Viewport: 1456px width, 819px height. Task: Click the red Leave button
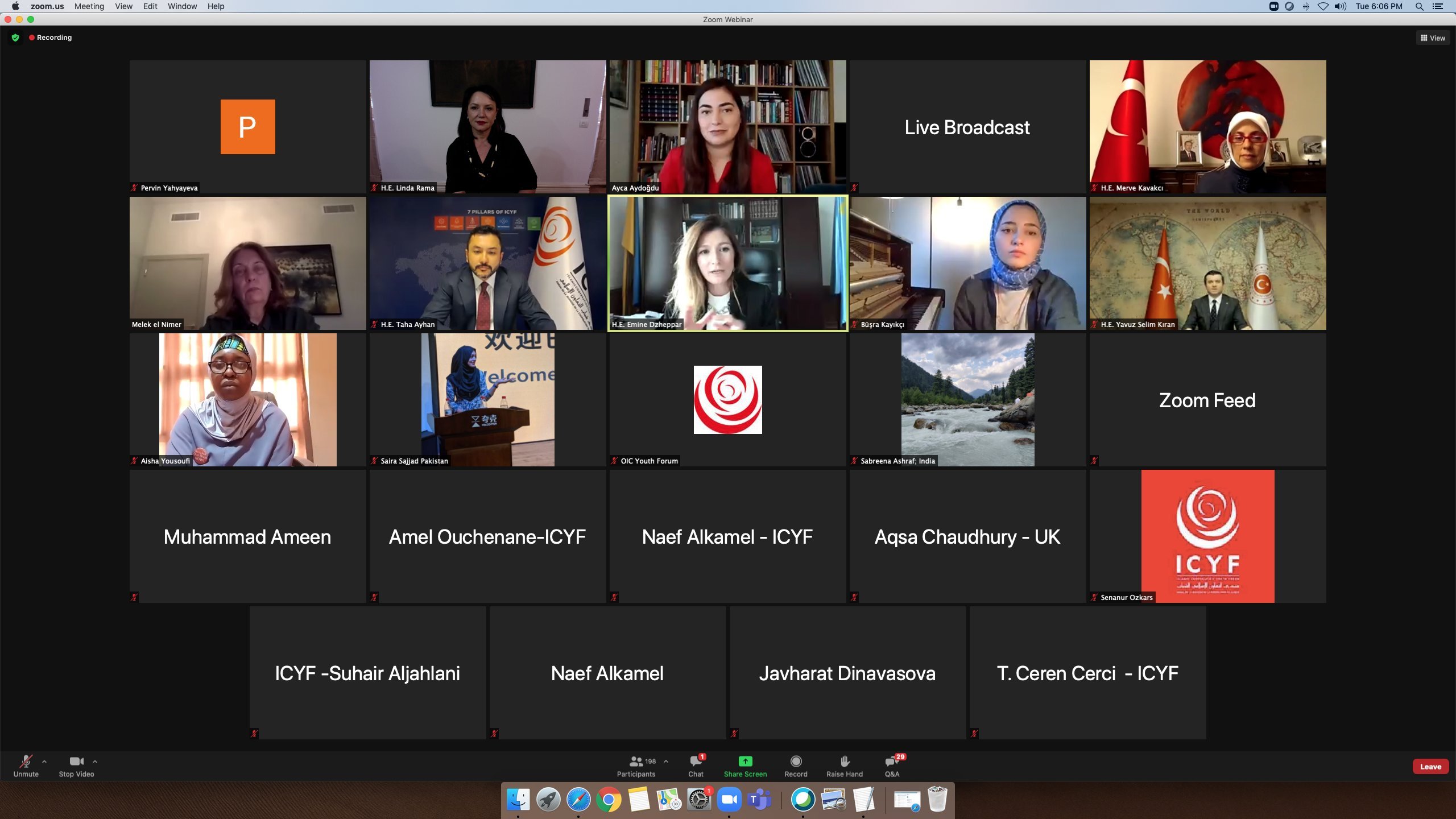[x=1430, y=767]
